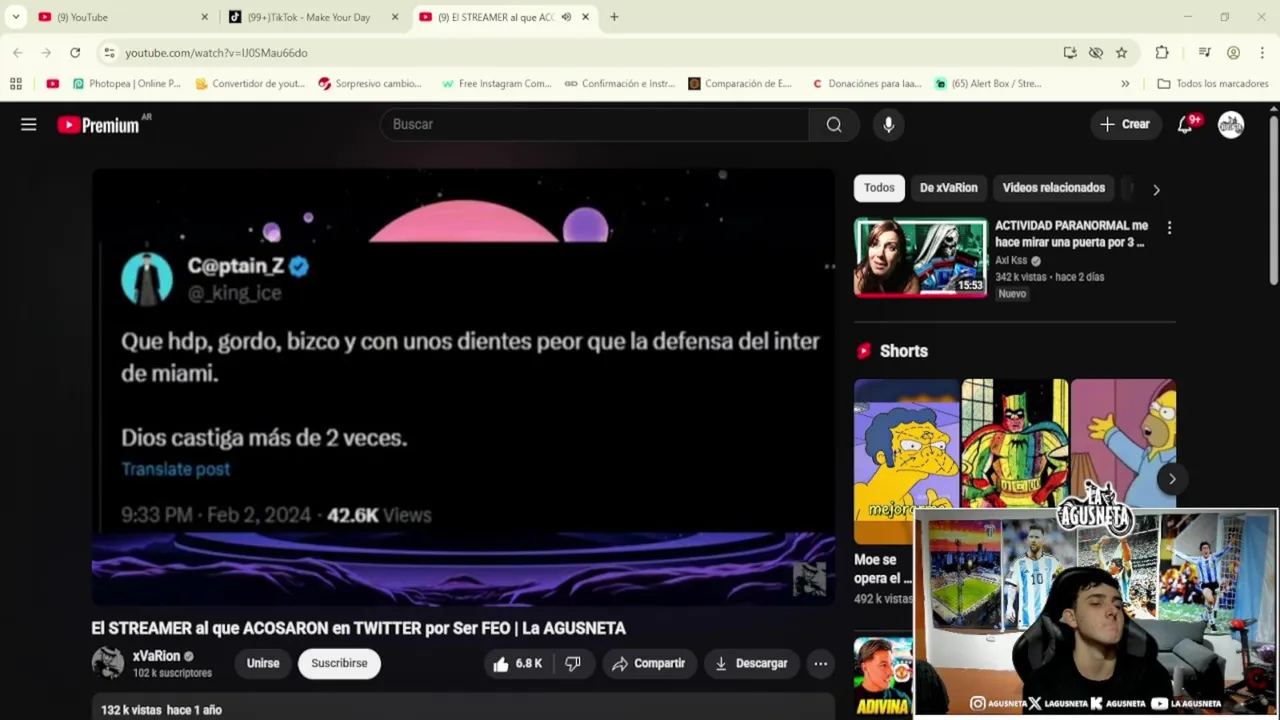Open Convertidor de yout... bookmark
This screenshot has height=720, width=1280.
coord(250,84)
